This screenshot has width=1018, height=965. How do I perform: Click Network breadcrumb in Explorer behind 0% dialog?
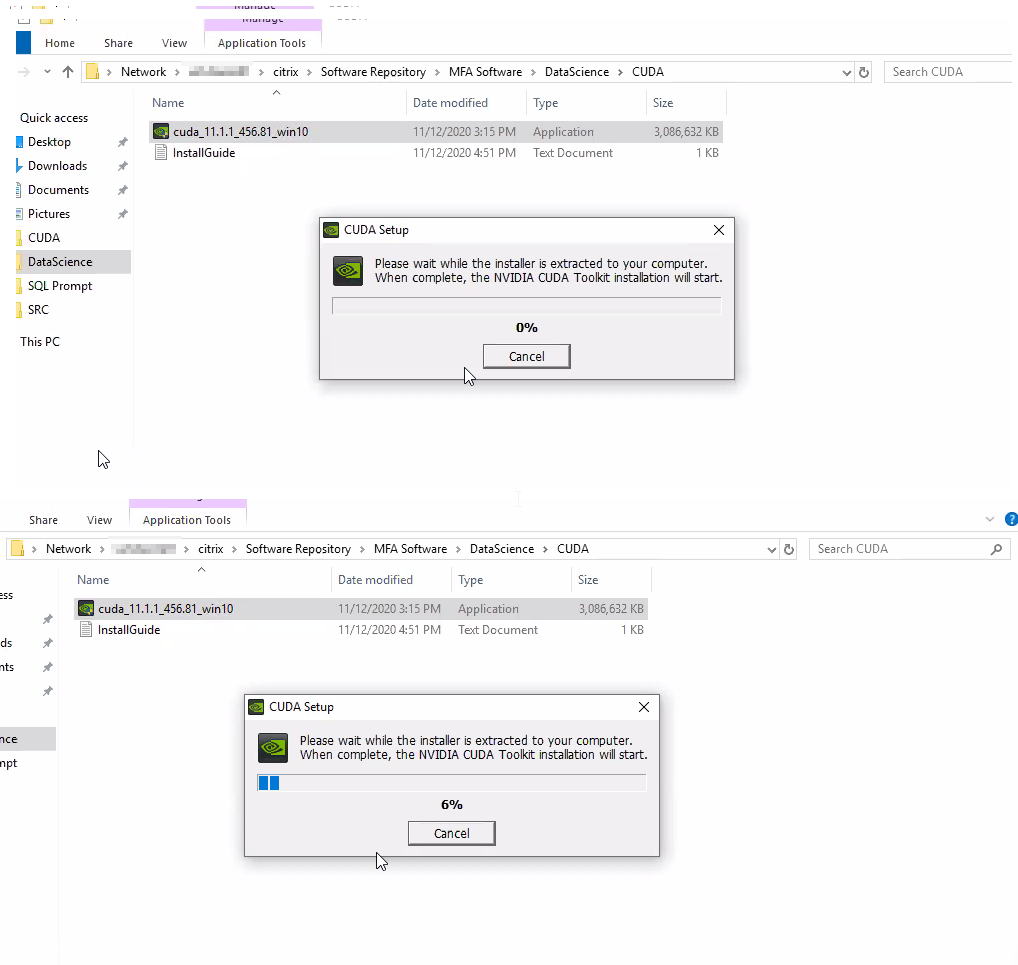pyautogui.click(x=143, y=72)
